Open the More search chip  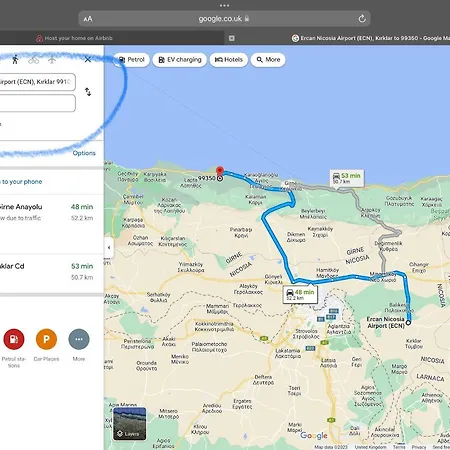[x=268, y=60]
